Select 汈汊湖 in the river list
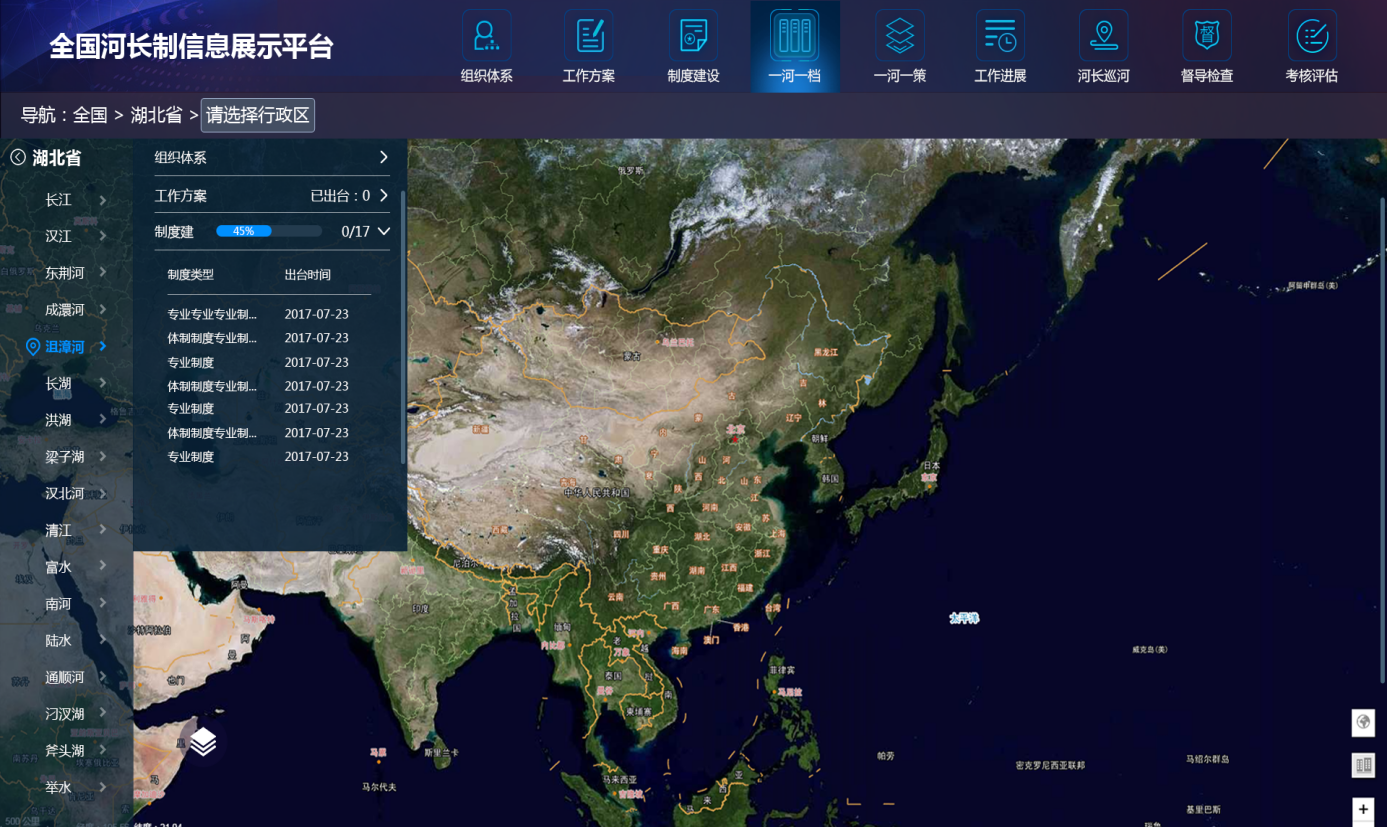 click(x=64, y=714)
